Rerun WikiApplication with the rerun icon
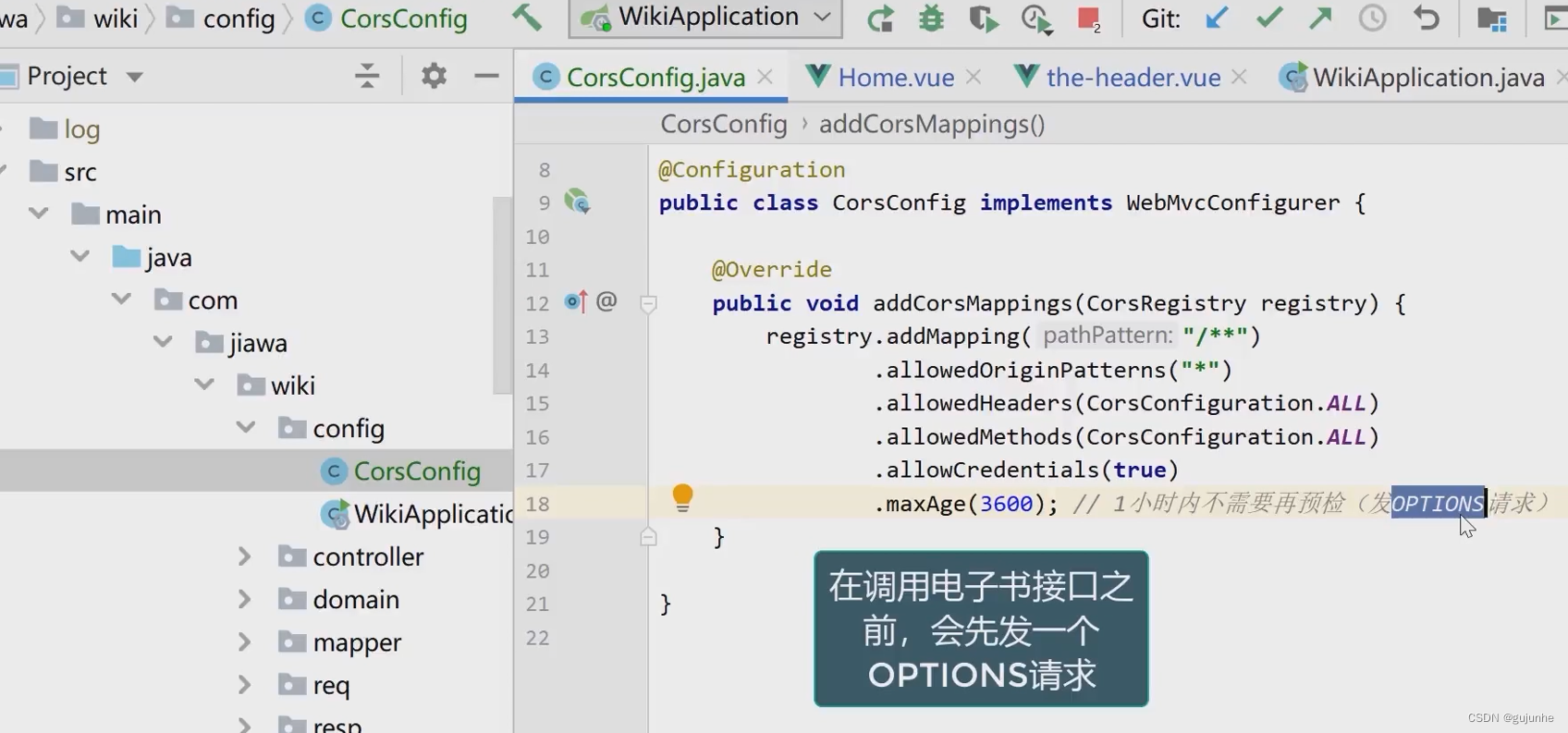 [x=880, y=18]
